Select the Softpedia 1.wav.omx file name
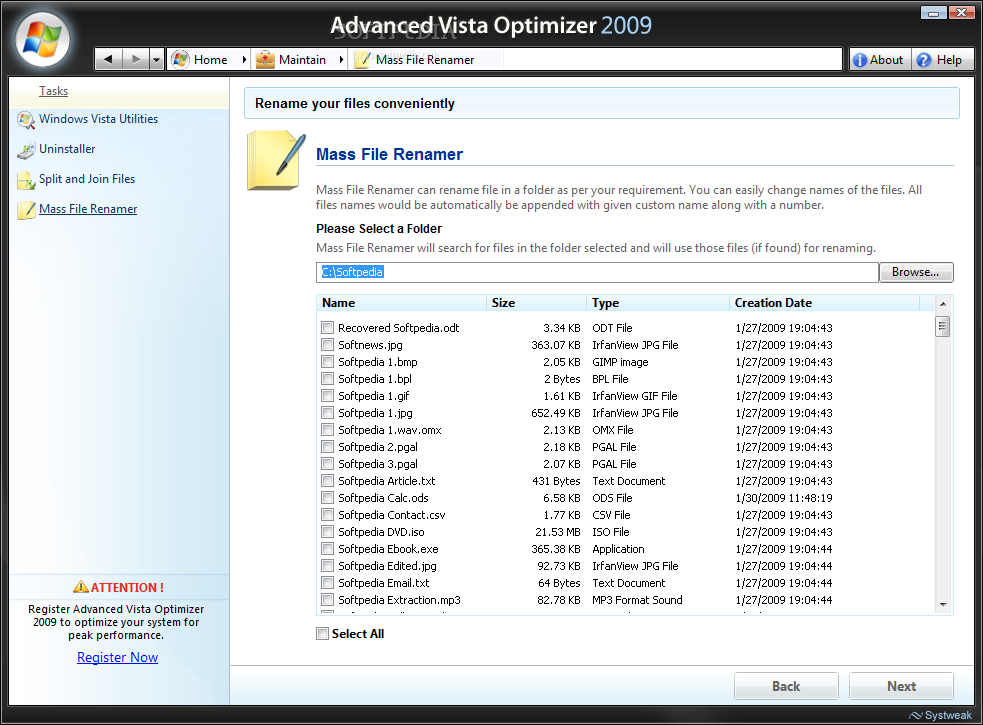 390,430
